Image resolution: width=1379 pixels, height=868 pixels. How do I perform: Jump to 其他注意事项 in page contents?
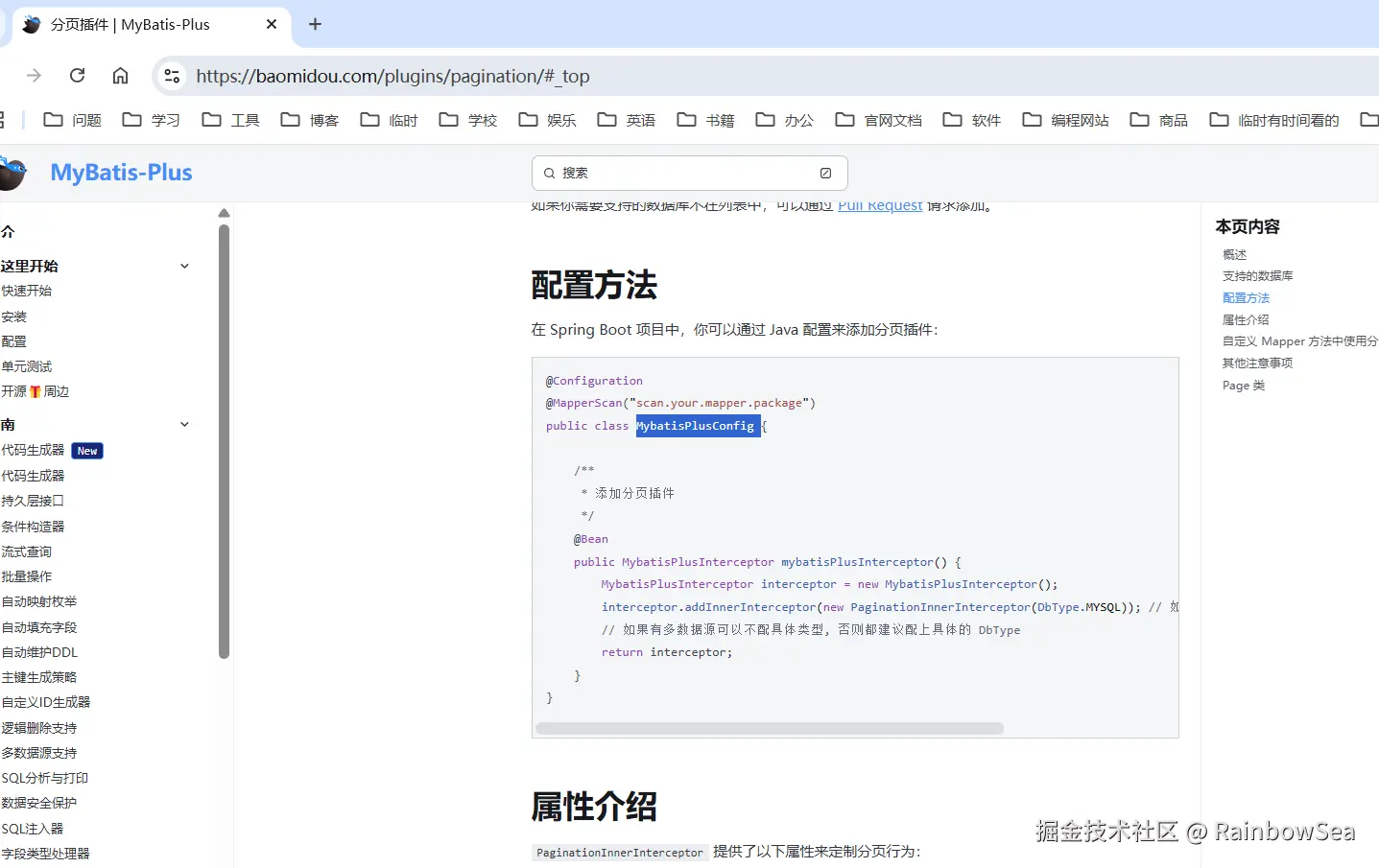pos(1257,363)
